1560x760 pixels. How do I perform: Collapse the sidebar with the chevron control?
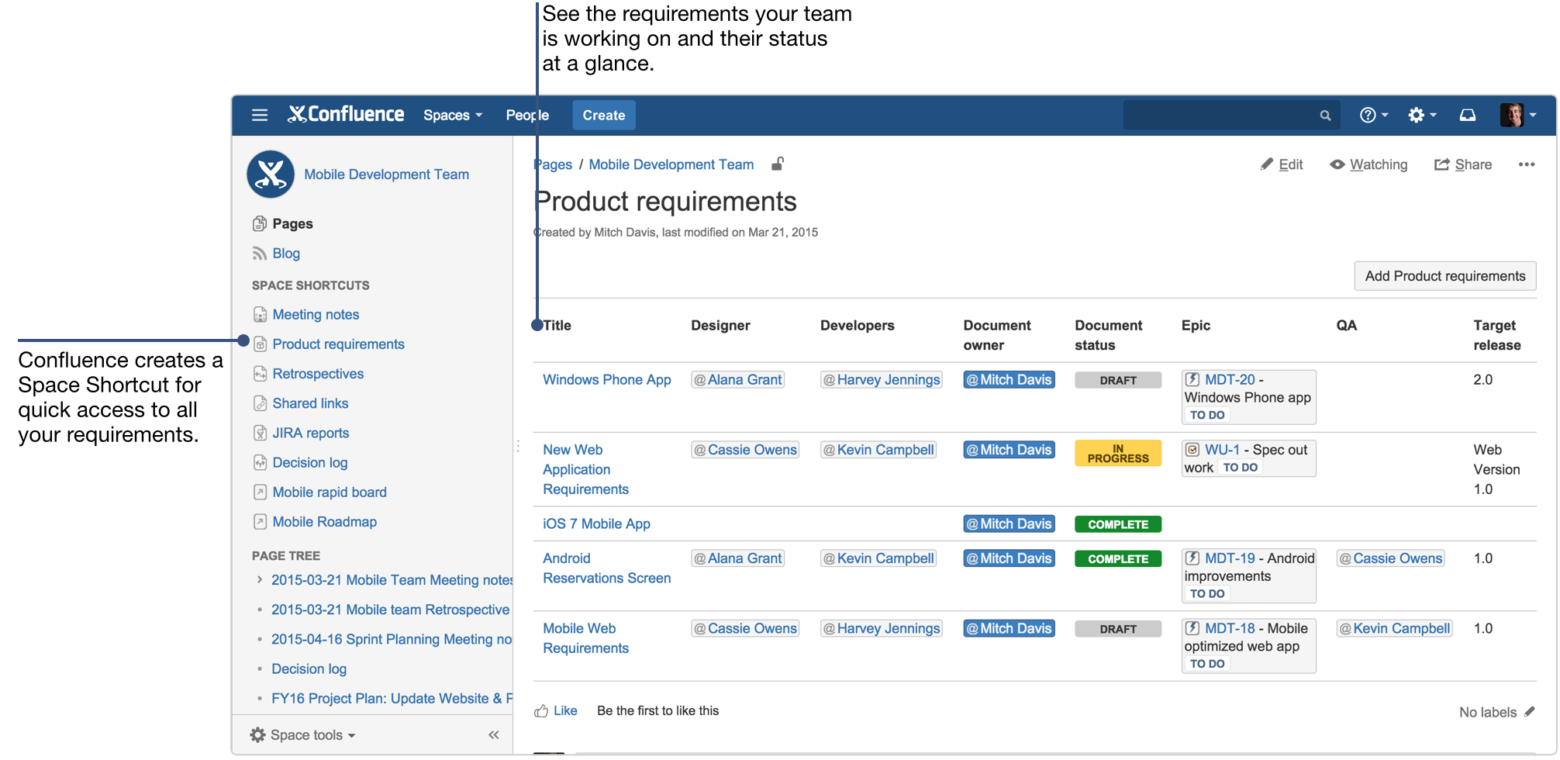point(493,734)
